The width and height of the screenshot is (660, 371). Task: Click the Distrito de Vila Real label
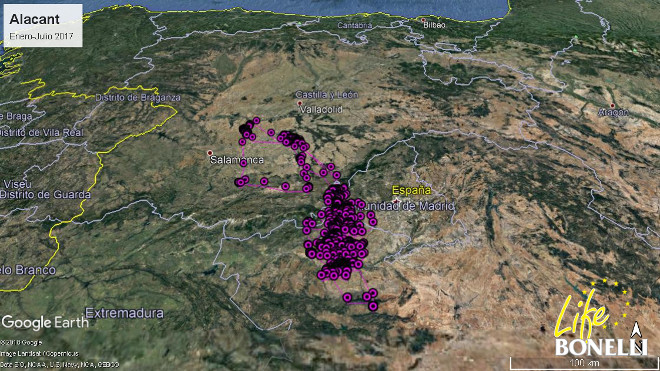(42, 133)
